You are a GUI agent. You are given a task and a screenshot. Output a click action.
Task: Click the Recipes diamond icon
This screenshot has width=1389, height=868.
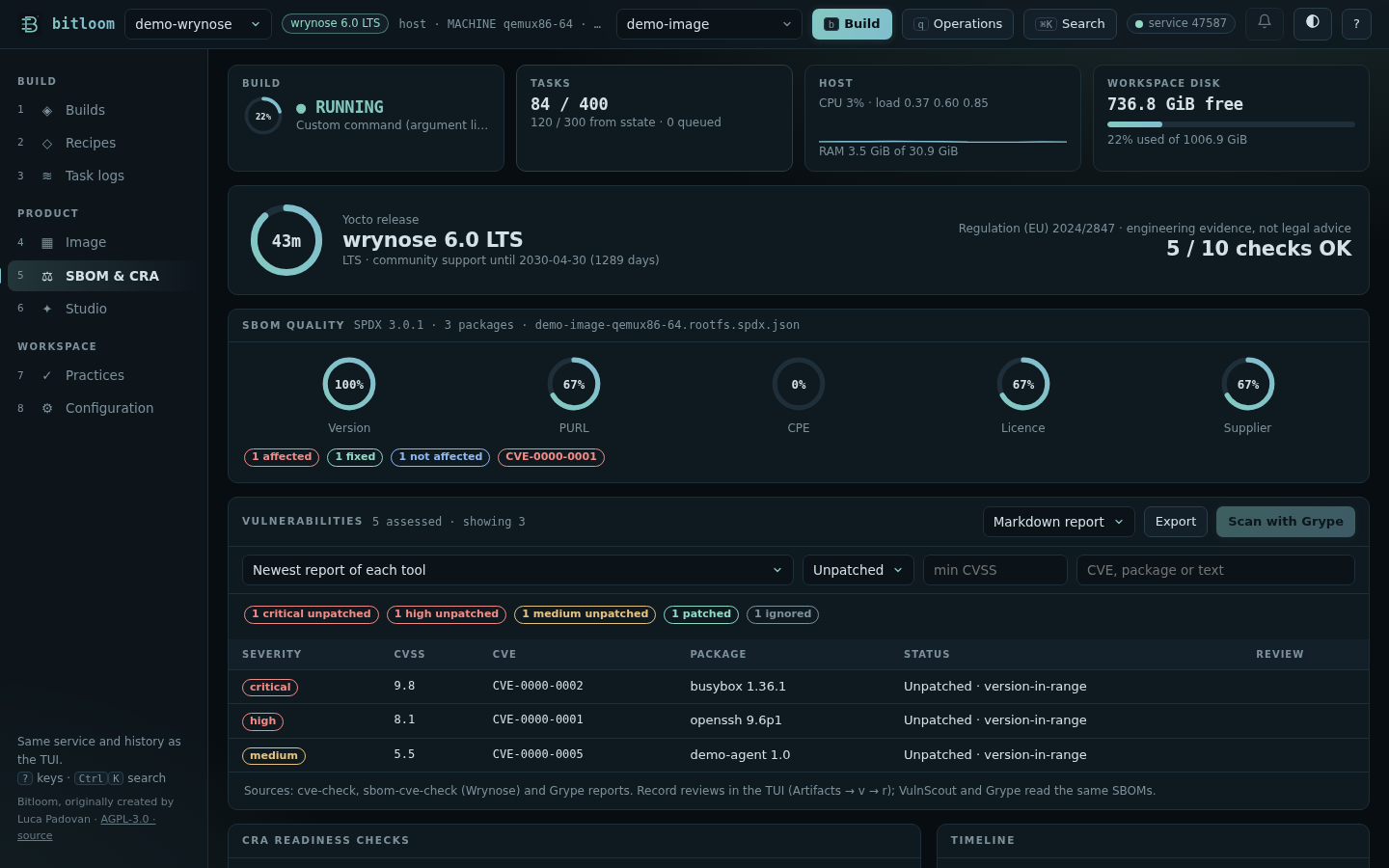click(x=47, y=144)
